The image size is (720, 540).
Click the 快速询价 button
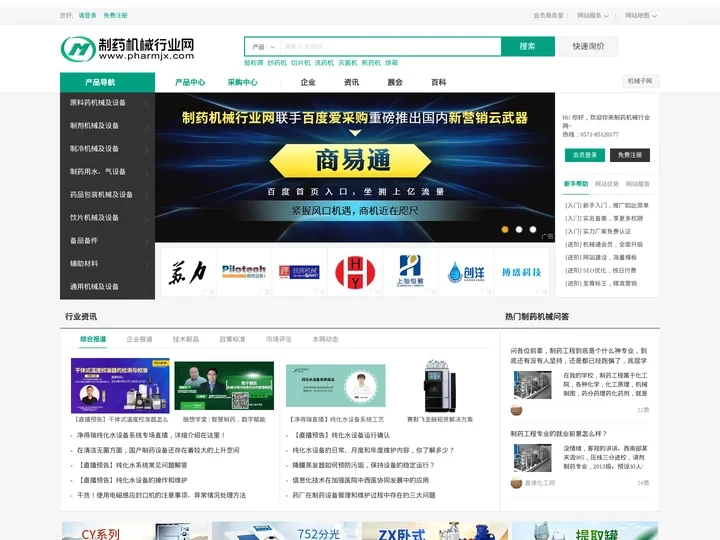588,46
